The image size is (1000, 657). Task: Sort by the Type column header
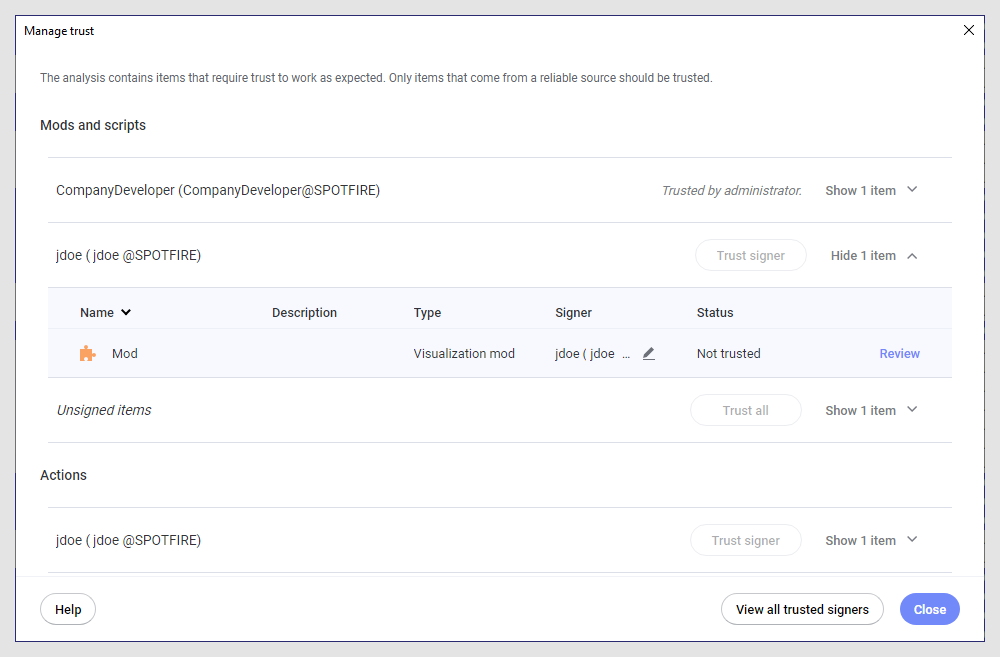[427, 313]
